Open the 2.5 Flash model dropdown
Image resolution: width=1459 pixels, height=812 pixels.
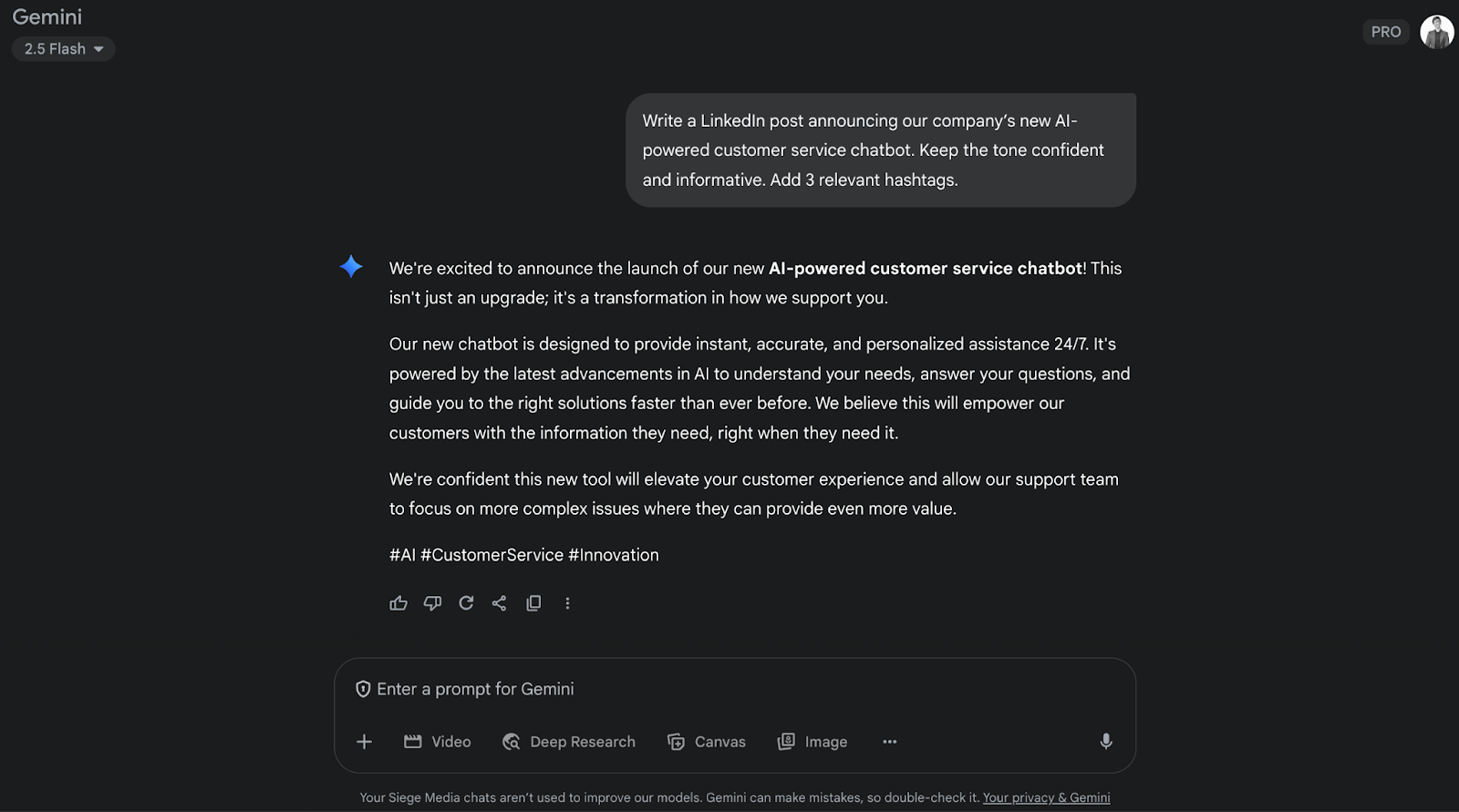pyautogui.click(x=63, y=49)
